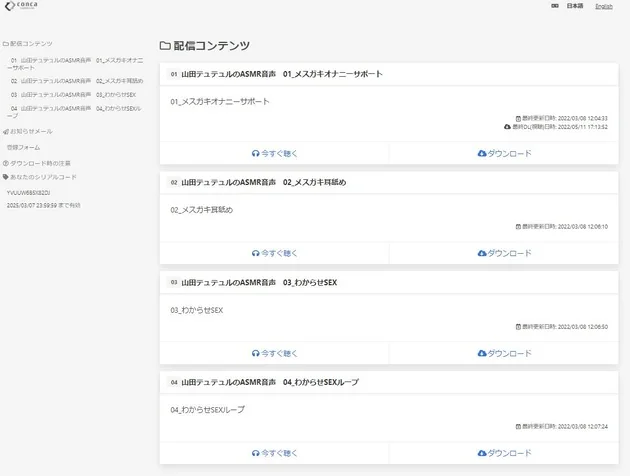Select sidebar item 03_わからせSEX

coord(73,94)
